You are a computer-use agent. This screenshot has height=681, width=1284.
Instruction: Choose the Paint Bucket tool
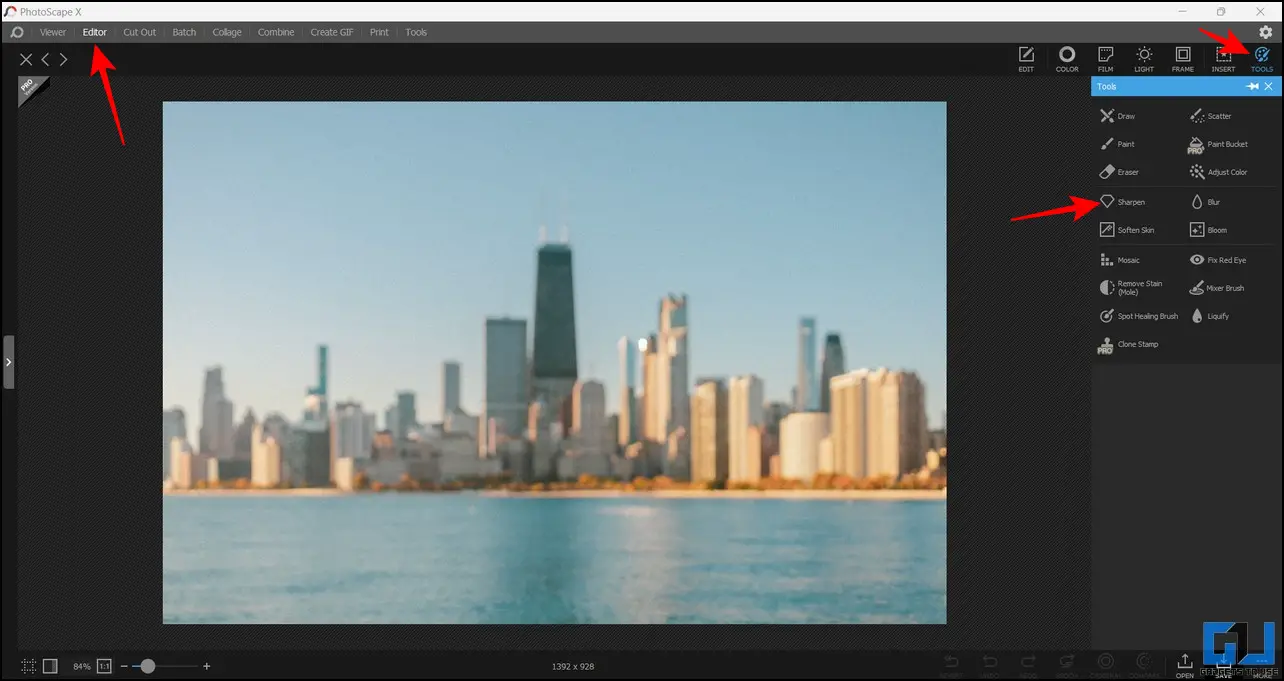click(x=1218, y=145)
